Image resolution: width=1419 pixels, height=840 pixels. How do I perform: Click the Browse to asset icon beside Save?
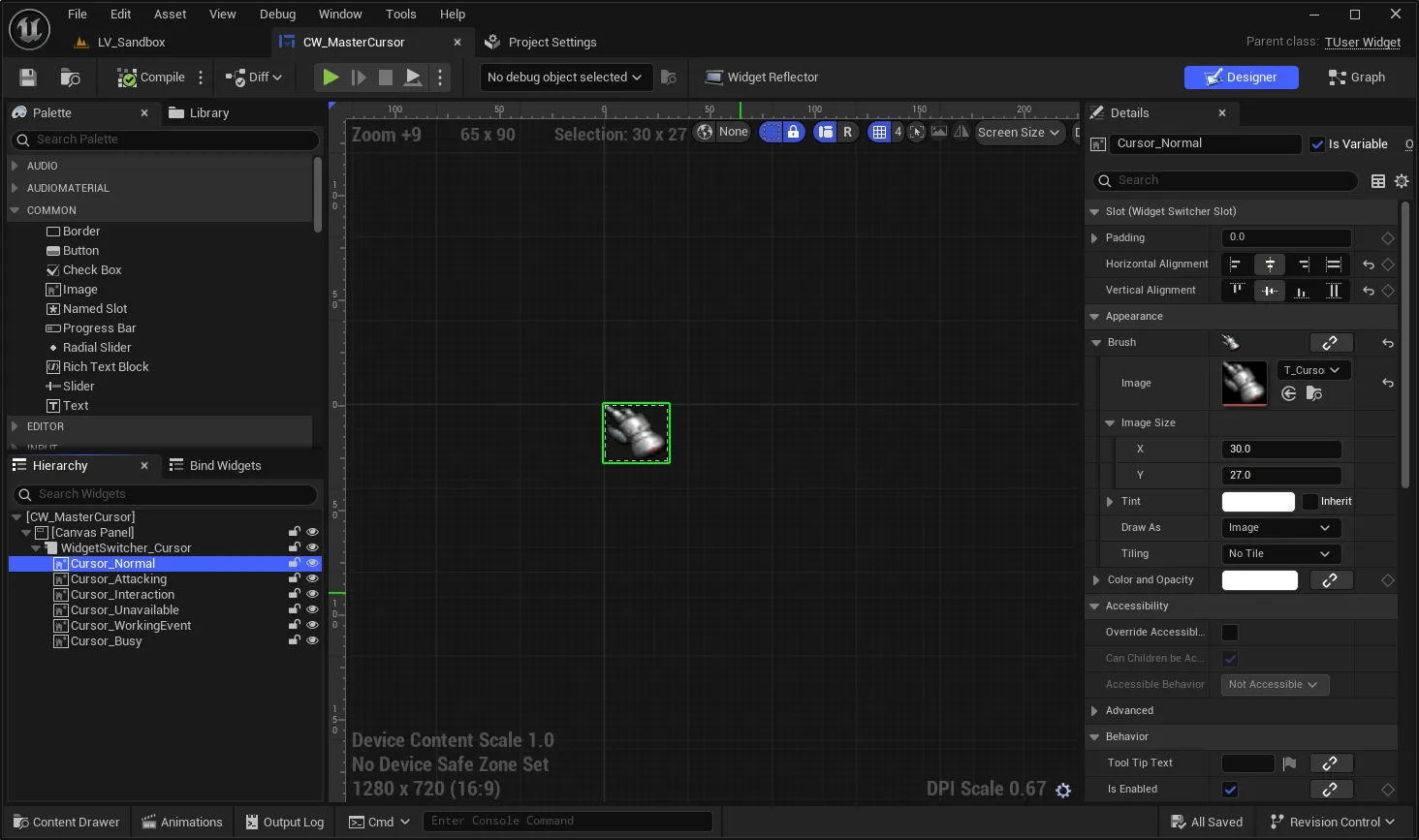(x=70, y=78)
